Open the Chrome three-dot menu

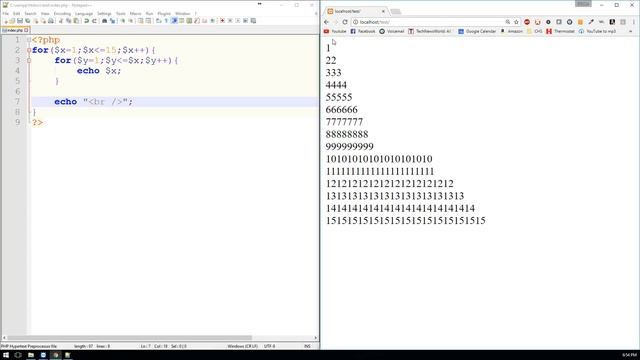tap(634, 22)
